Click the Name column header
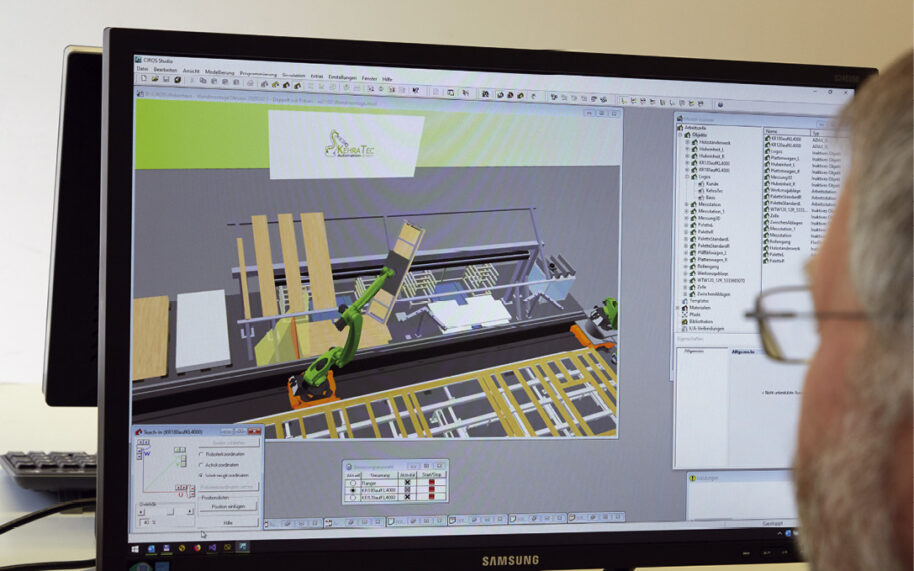 point(771,131)
